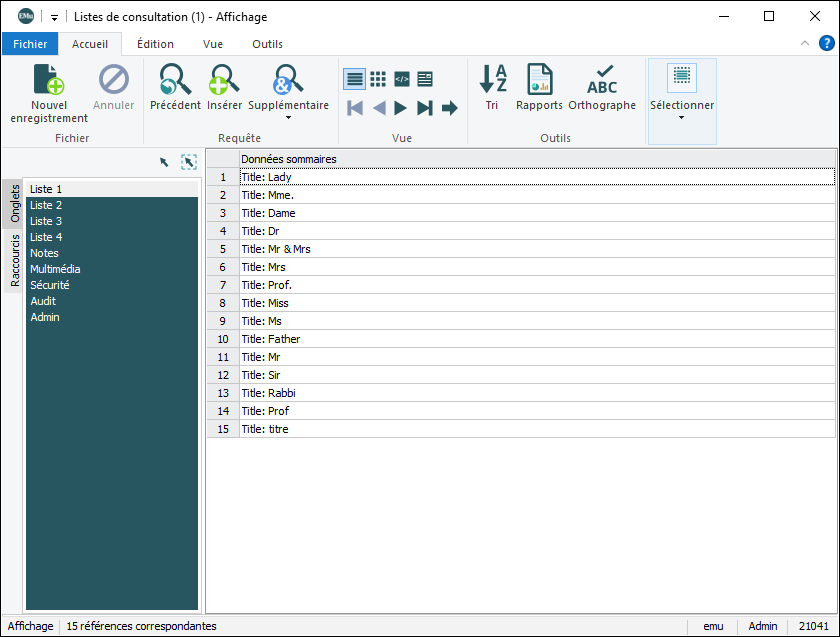
Task: Select the Multimédia tab in sidebar
Action: pos(55,269)
